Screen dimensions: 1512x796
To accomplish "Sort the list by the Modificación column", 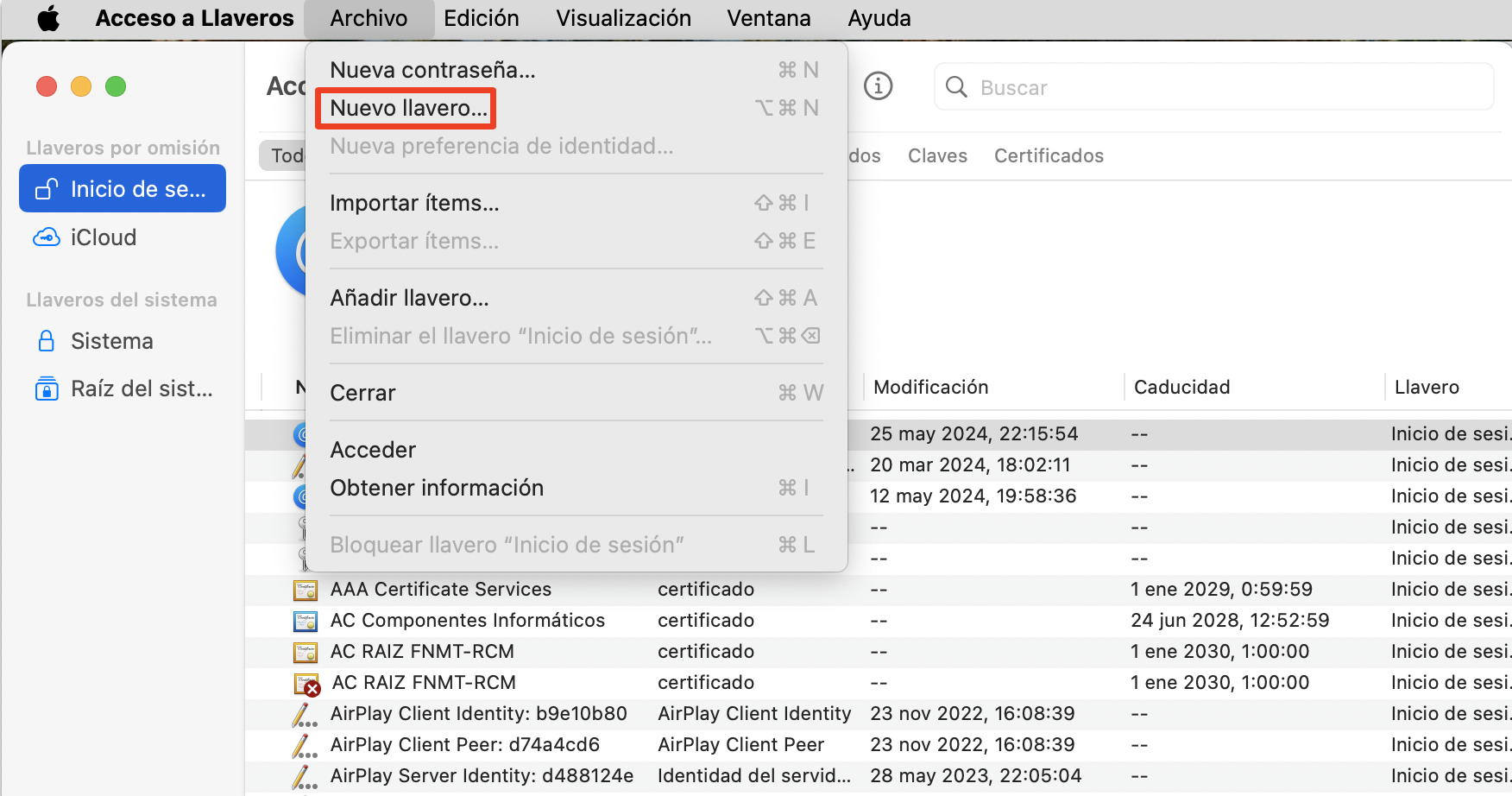I will tap(930, 387).
